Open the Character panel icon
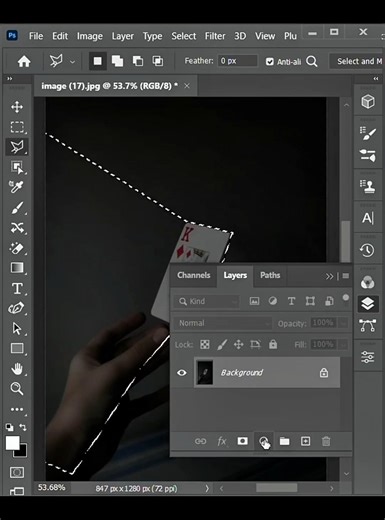Image resolution: width=385 pixels, height=520 pixels. [x=368, y=218]
